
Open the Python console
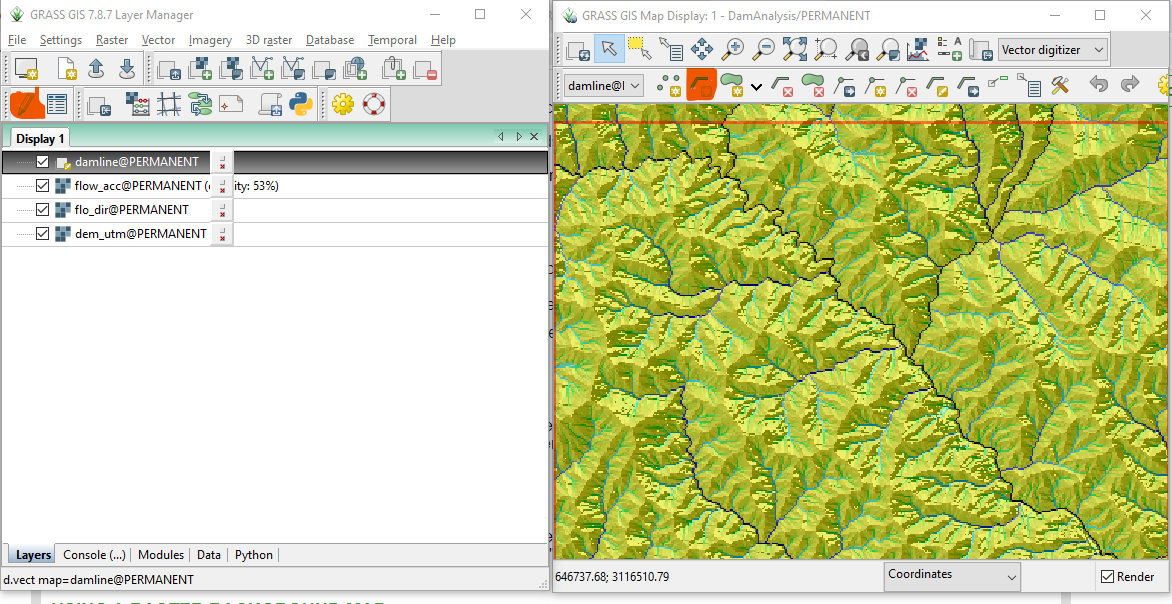click(x=302, y=103)
